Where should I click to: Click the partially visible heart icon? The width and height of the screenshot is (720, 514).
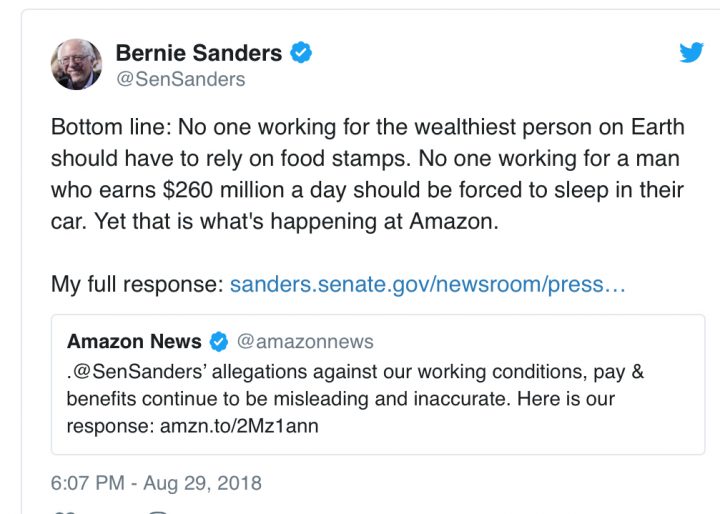click(63, 511)
